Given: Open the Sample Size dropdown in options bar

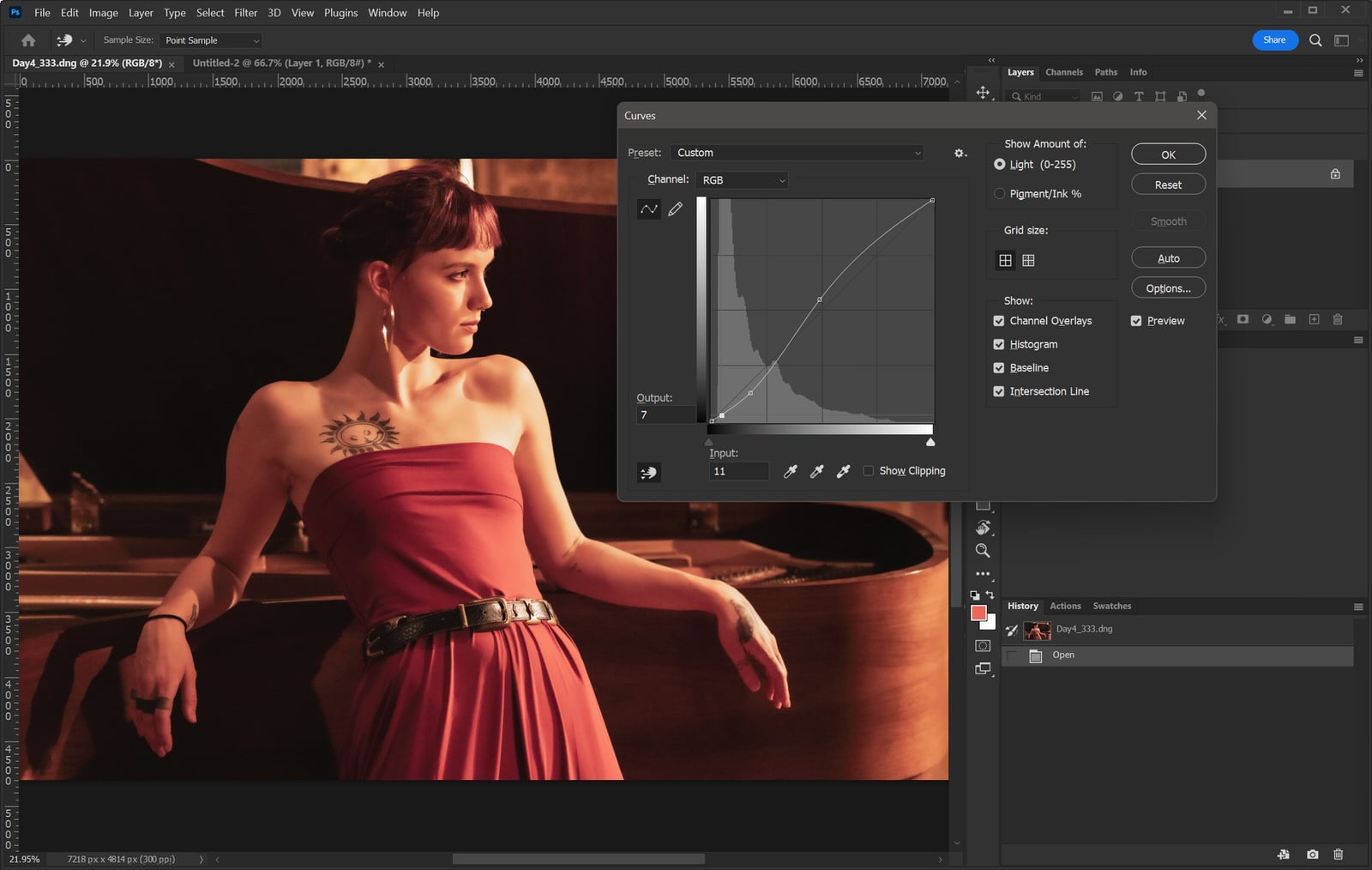Looking at the screenshot, I should pyautogui.click(x=209, y=39).
